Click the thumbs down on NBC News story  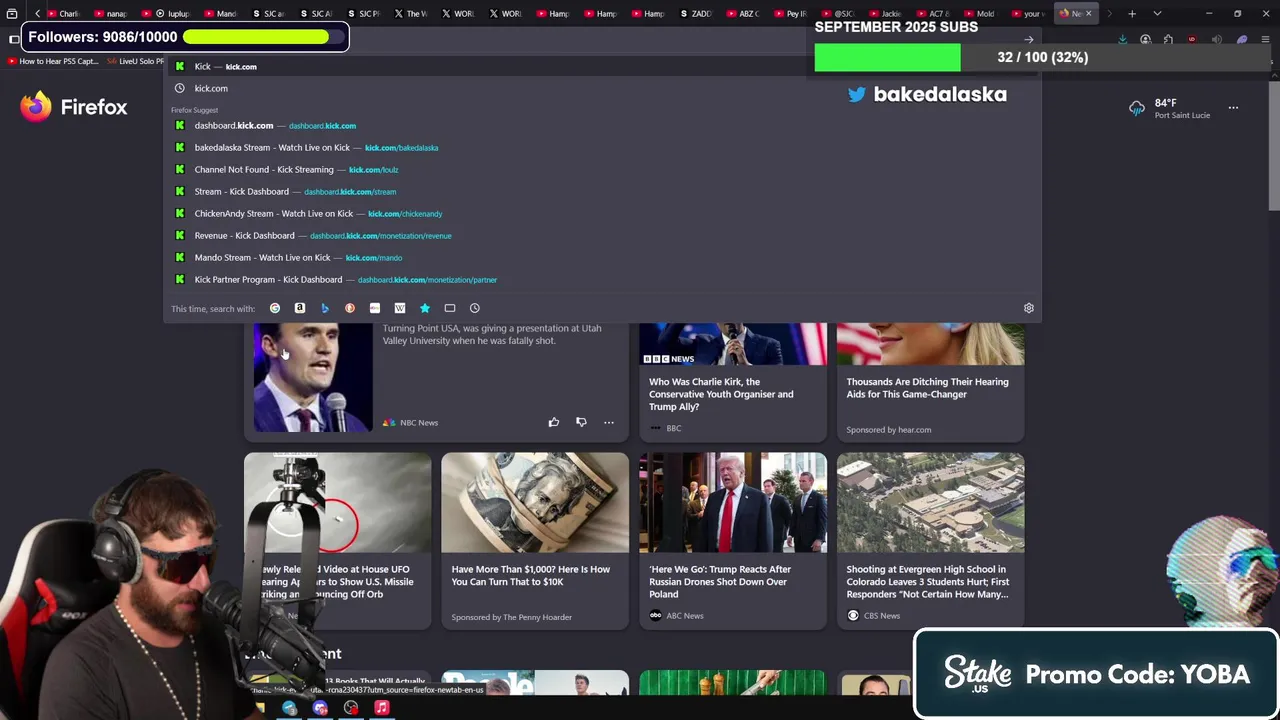click(x=581, y=422)
